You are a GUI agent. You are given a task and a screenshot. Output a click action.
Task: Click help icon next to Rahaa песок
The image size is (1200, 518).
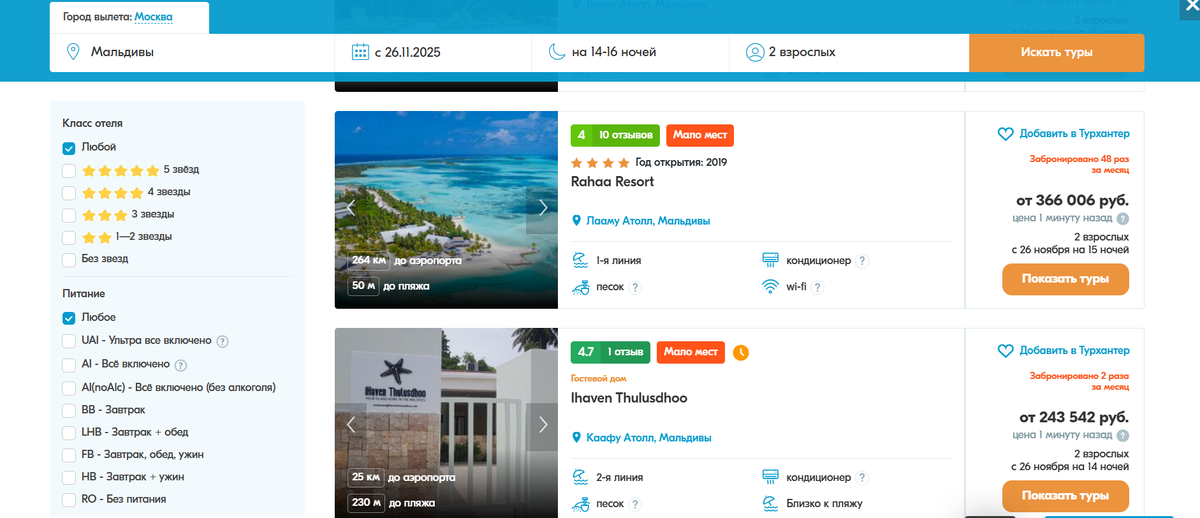(635, 287)
